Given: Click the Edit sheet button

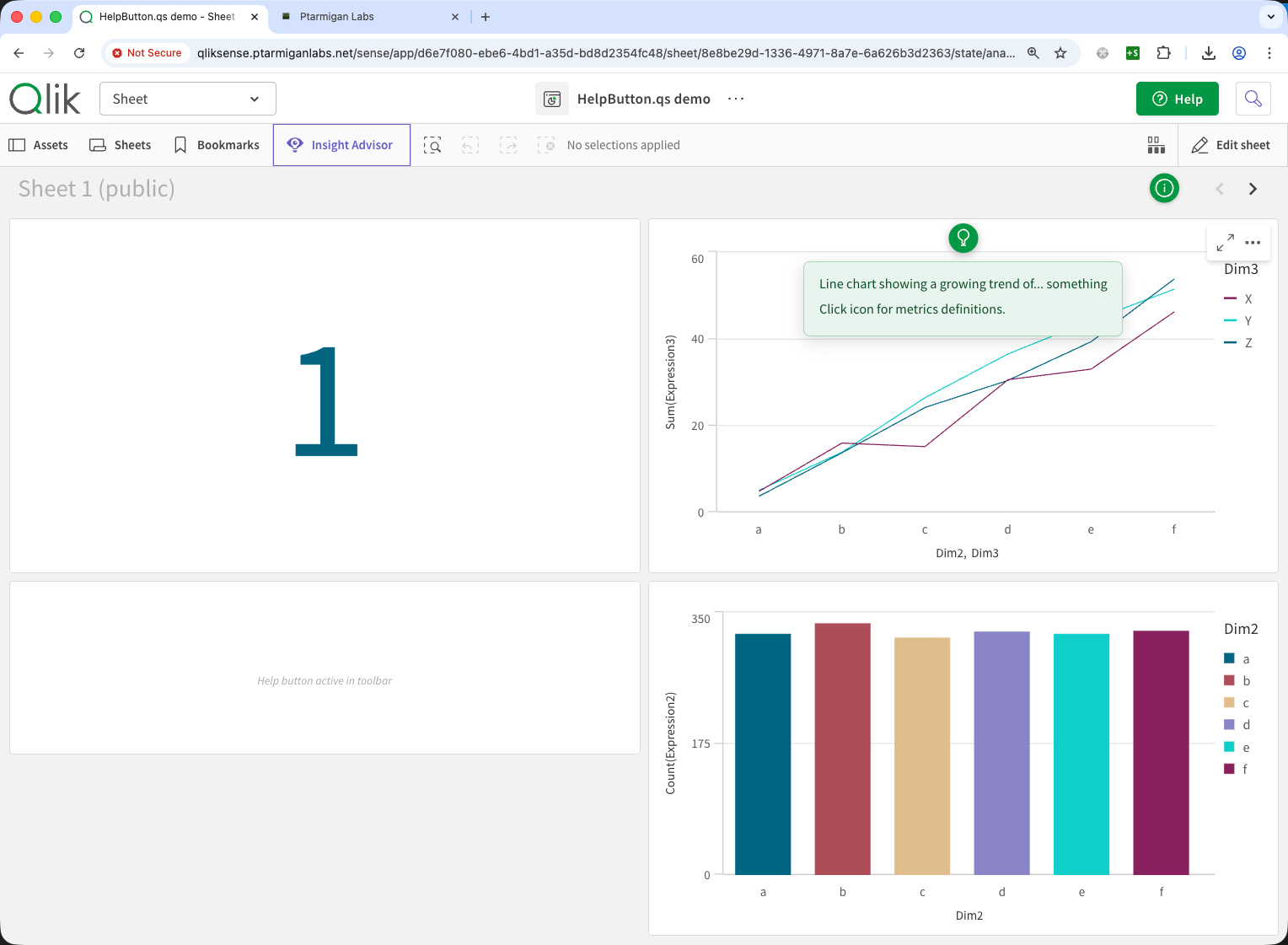Looking at the screenshot, I should click(x=1231, y=145).
